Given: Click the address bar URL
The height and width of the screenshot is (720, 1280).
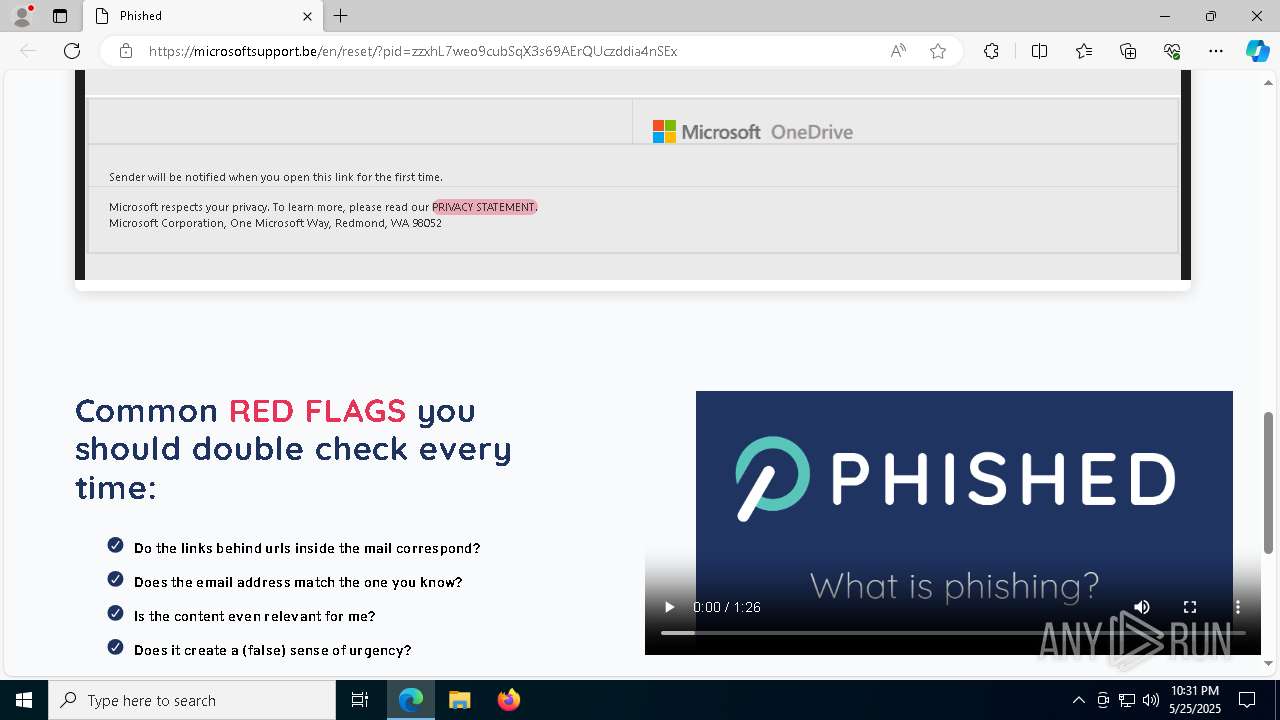Looking at the screenshot, I should (413, 51).
